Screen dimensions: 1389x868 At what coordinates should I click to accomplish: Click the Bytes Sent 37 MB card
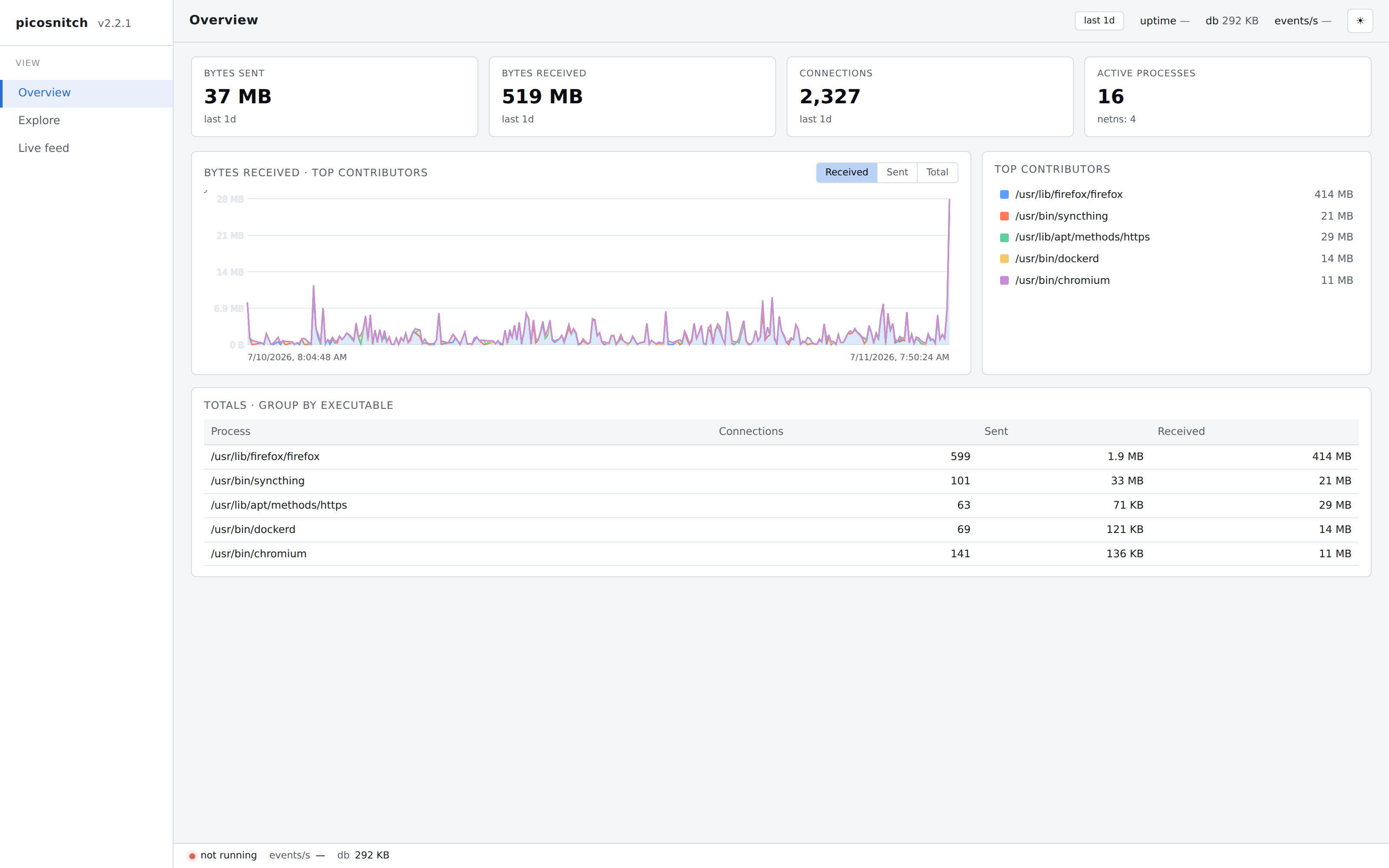coord(334,96)
